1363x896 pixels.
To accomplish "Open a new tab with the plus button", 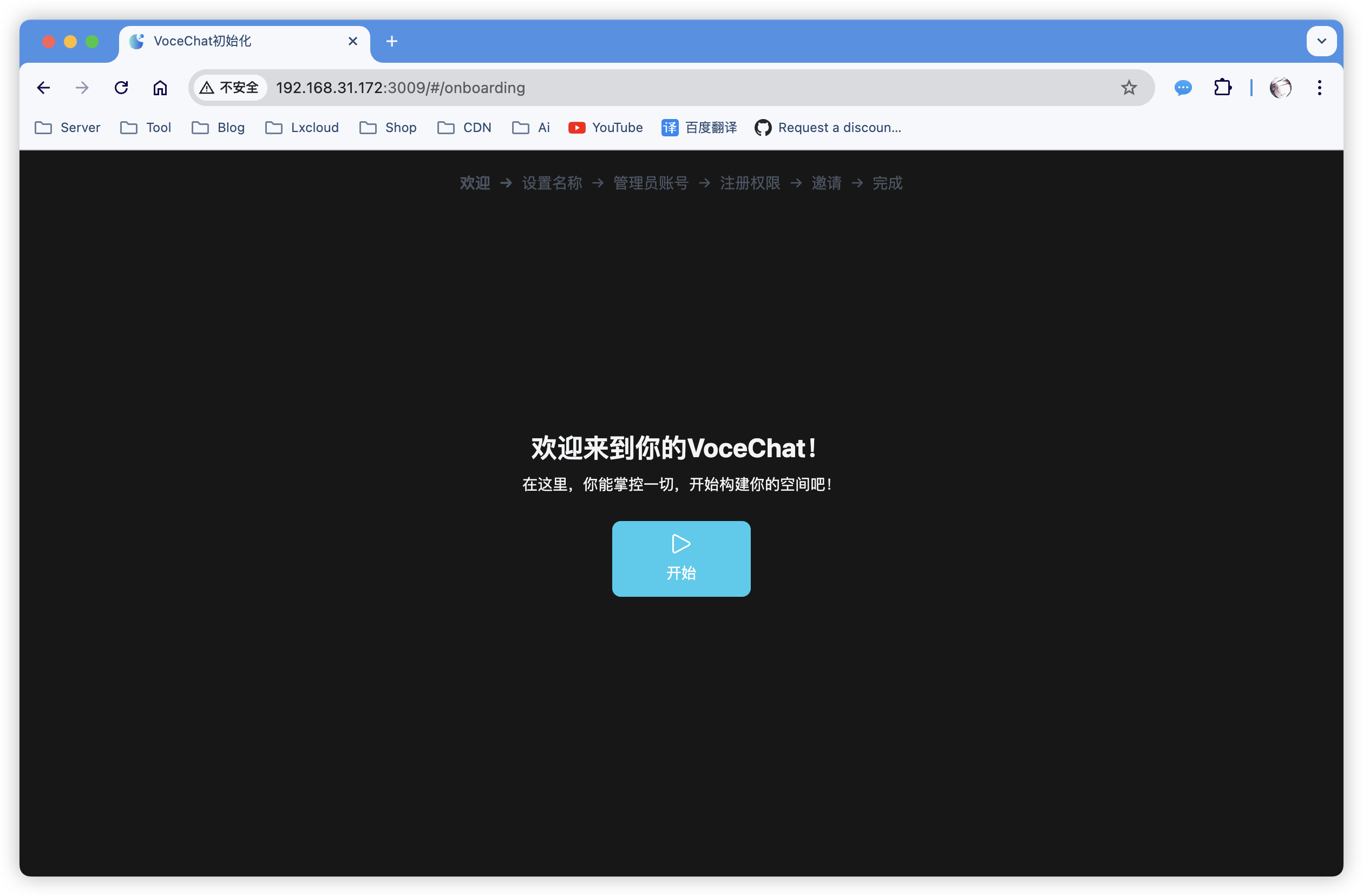I will [x=392, y=41].
